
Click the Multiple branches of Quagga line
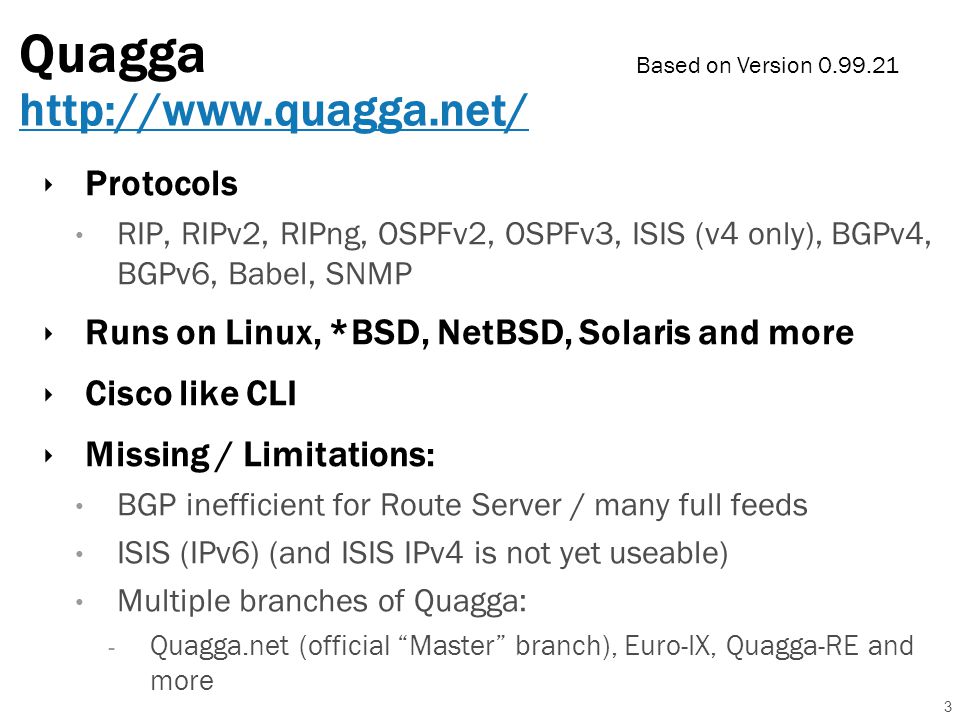322,601
